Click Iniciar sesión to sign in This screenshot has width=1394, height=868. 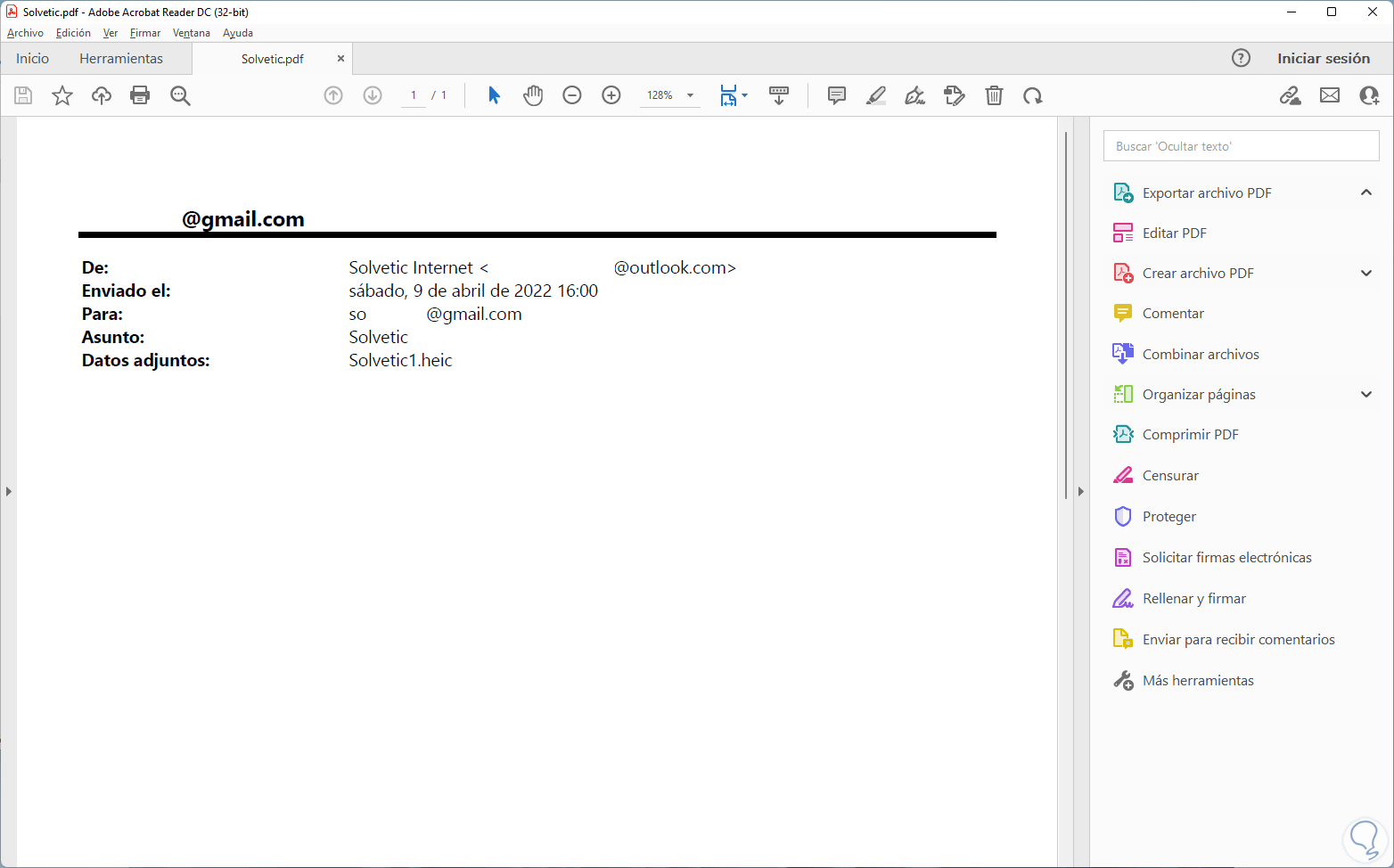[x=1324, y=58]
